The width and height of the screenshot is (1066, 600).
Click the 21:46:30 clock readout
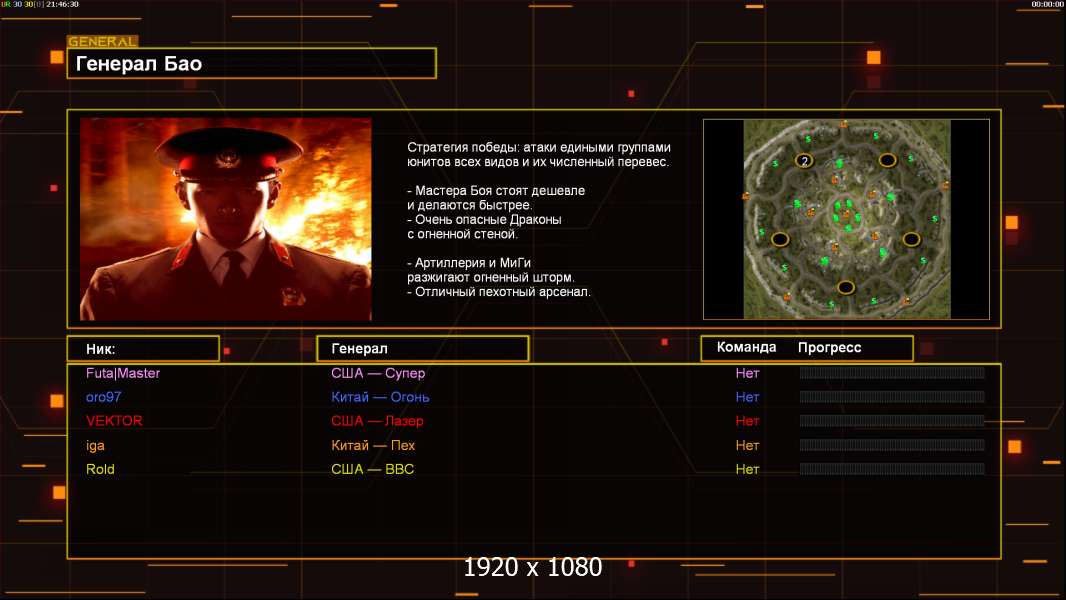(63, 4)
